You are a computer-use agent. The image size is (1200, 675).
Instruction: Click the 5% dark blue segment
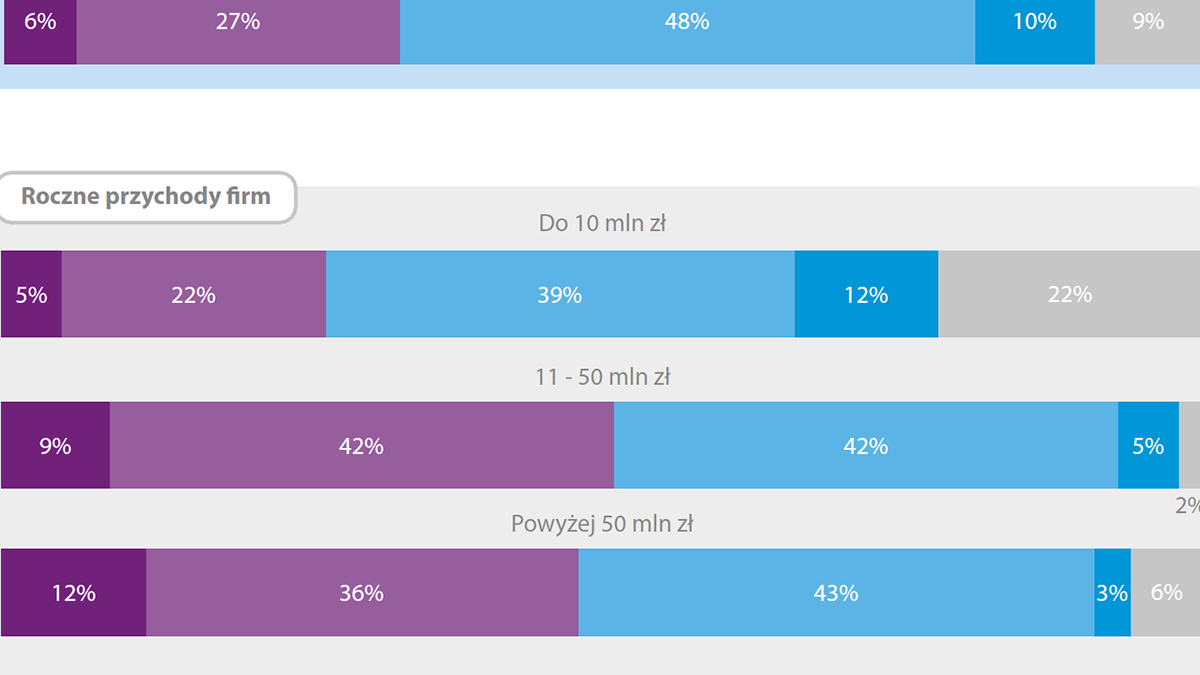click(1148, 446)
